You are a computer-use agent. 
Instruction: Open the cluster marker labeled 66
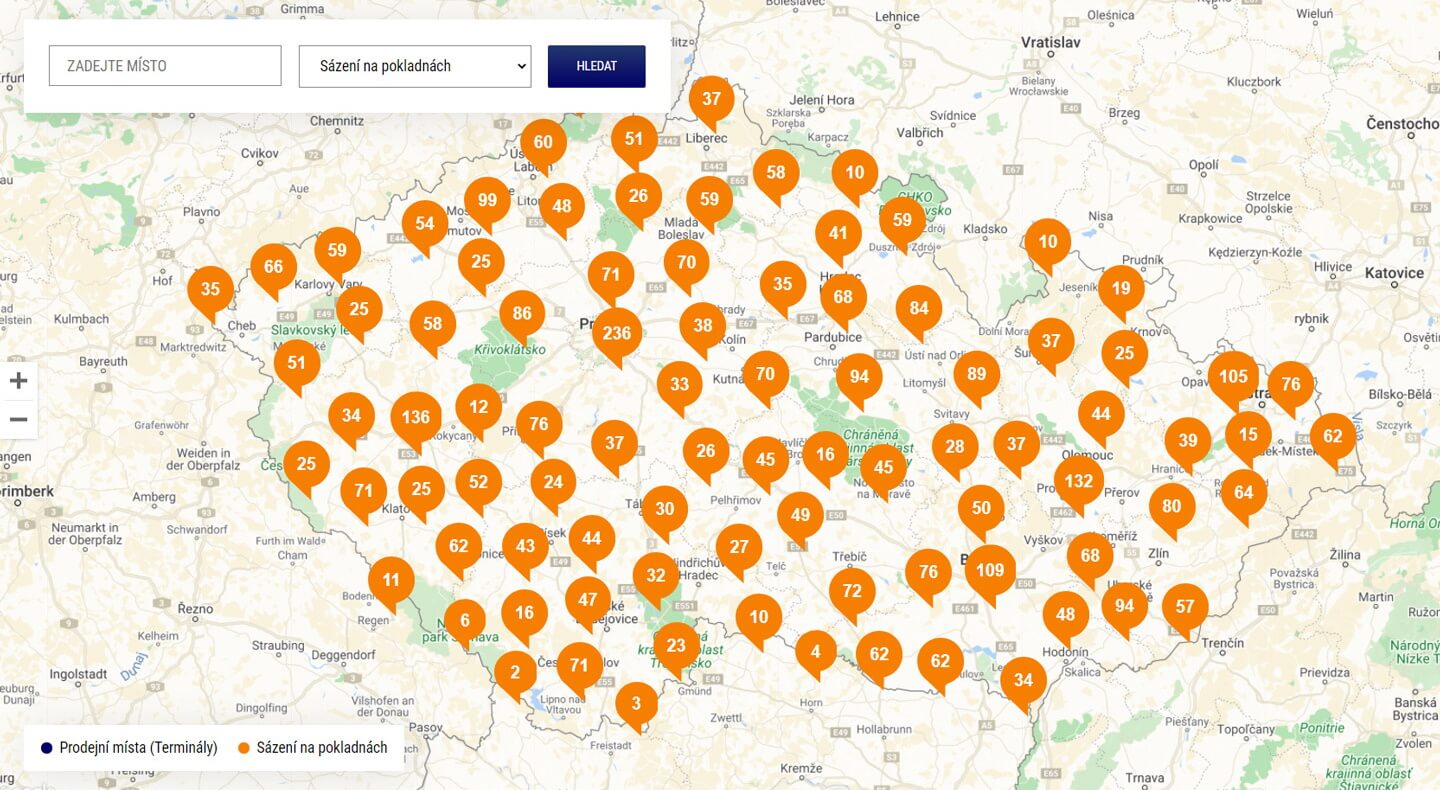click(x=274, y=267)
